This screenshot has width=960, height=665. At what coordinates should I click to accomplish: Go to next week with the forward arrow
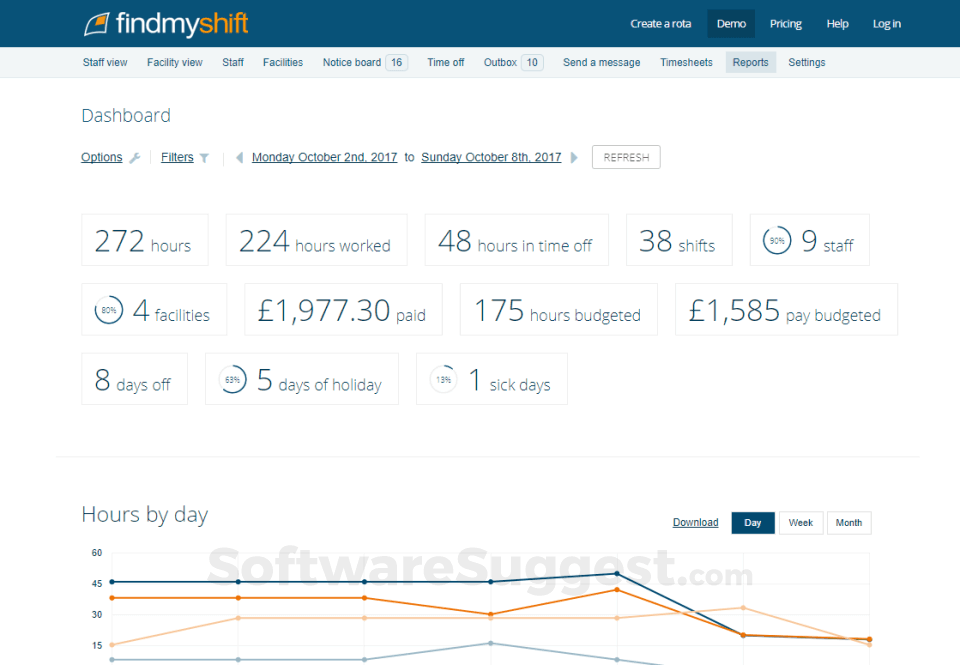point(573,157)
